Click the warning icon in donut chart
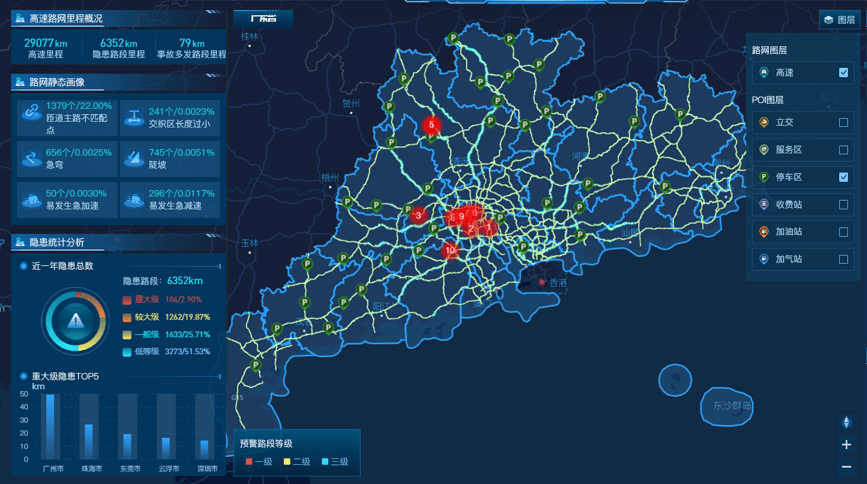This screenshot has width=867, height=484. (x=75, y=321)
